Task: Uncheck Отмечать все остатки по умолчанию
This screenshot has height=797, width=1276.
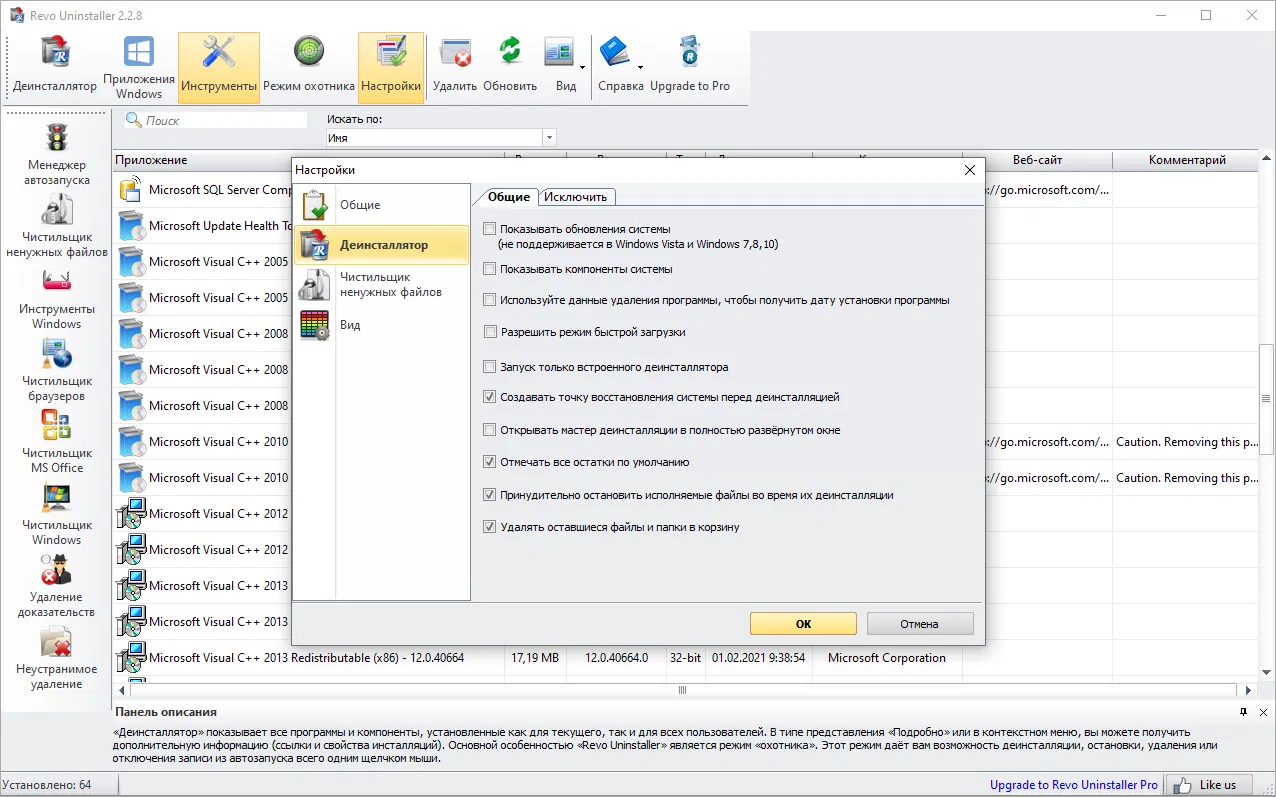Action: click(490, 462)
